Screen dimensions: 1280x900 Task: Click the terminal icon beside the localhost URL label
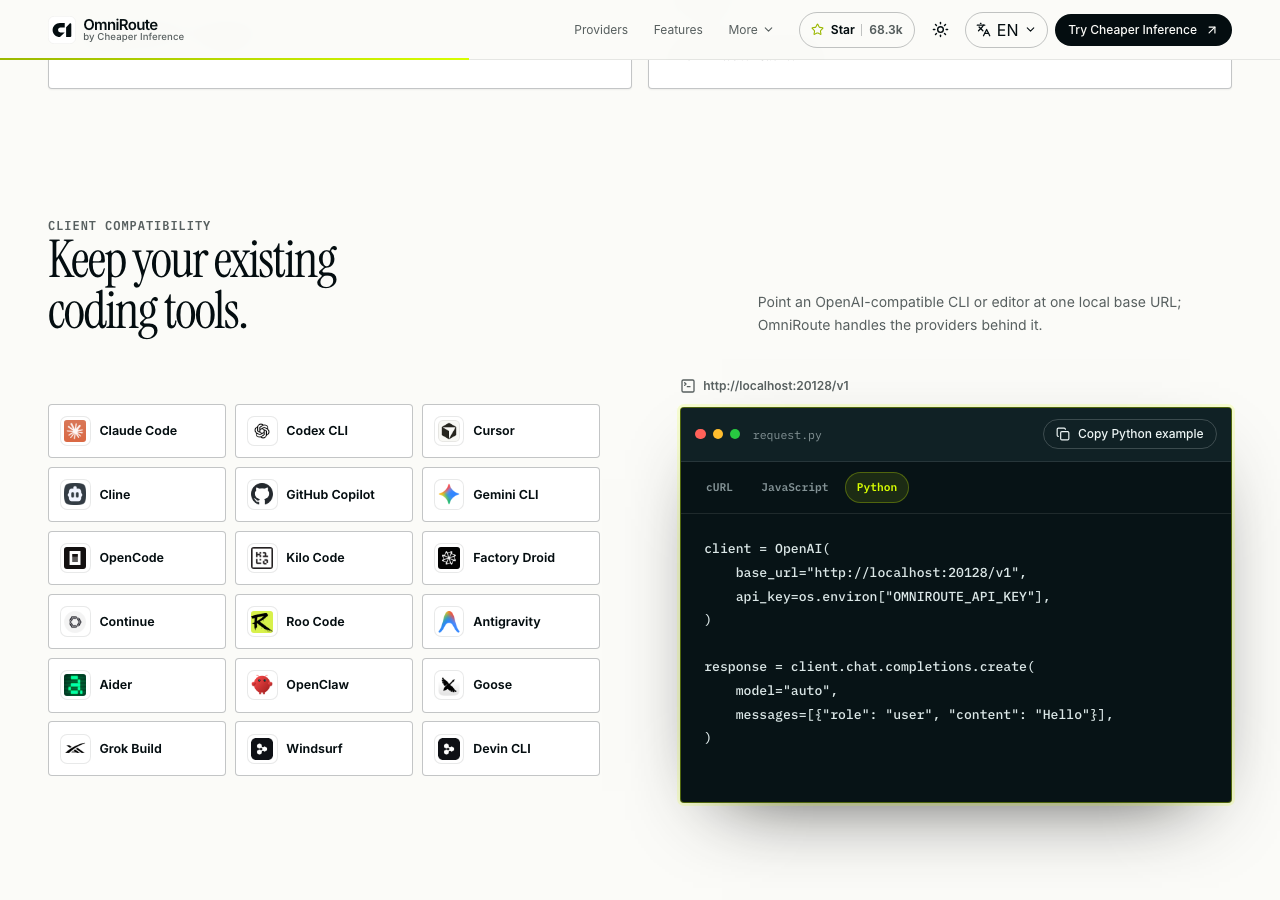(x=688, y=386)
